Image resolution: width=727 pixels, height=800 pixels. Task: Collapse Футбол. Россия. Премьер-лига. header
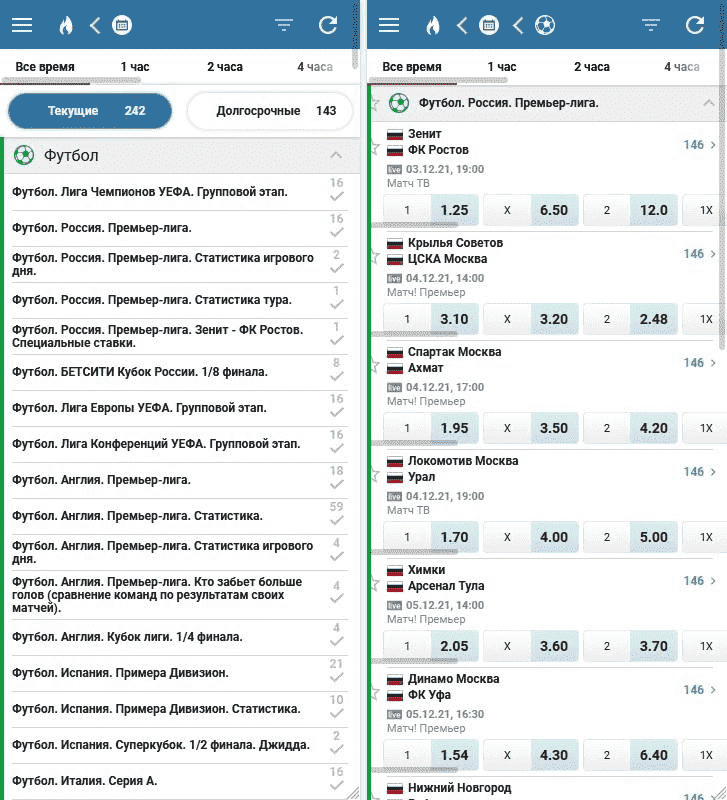point(709,103)
